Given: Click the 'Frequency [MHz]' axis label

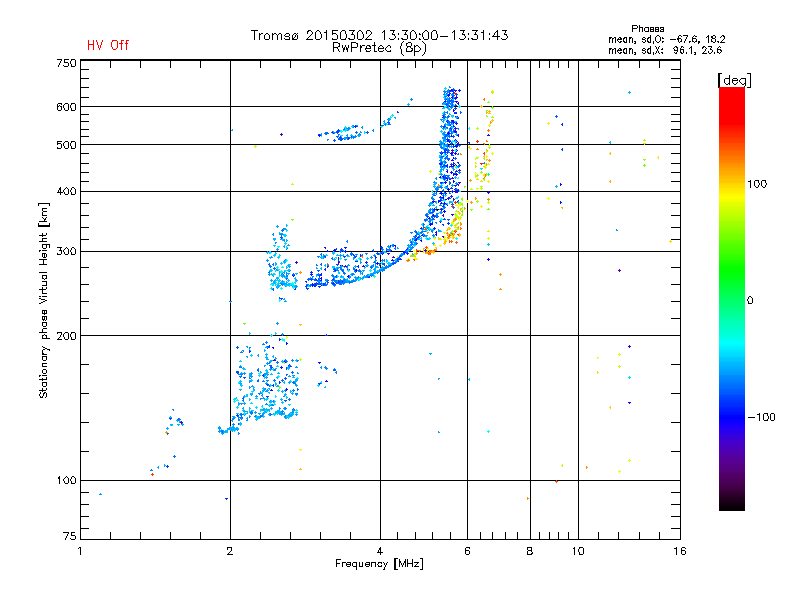Looking at the screenshot, I should pyautogui.click(x=379, y=564).
